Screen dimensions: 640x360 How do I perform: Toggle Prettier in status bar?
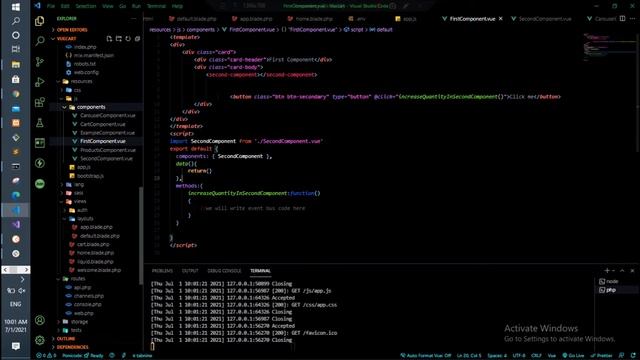tap(601, 356)
